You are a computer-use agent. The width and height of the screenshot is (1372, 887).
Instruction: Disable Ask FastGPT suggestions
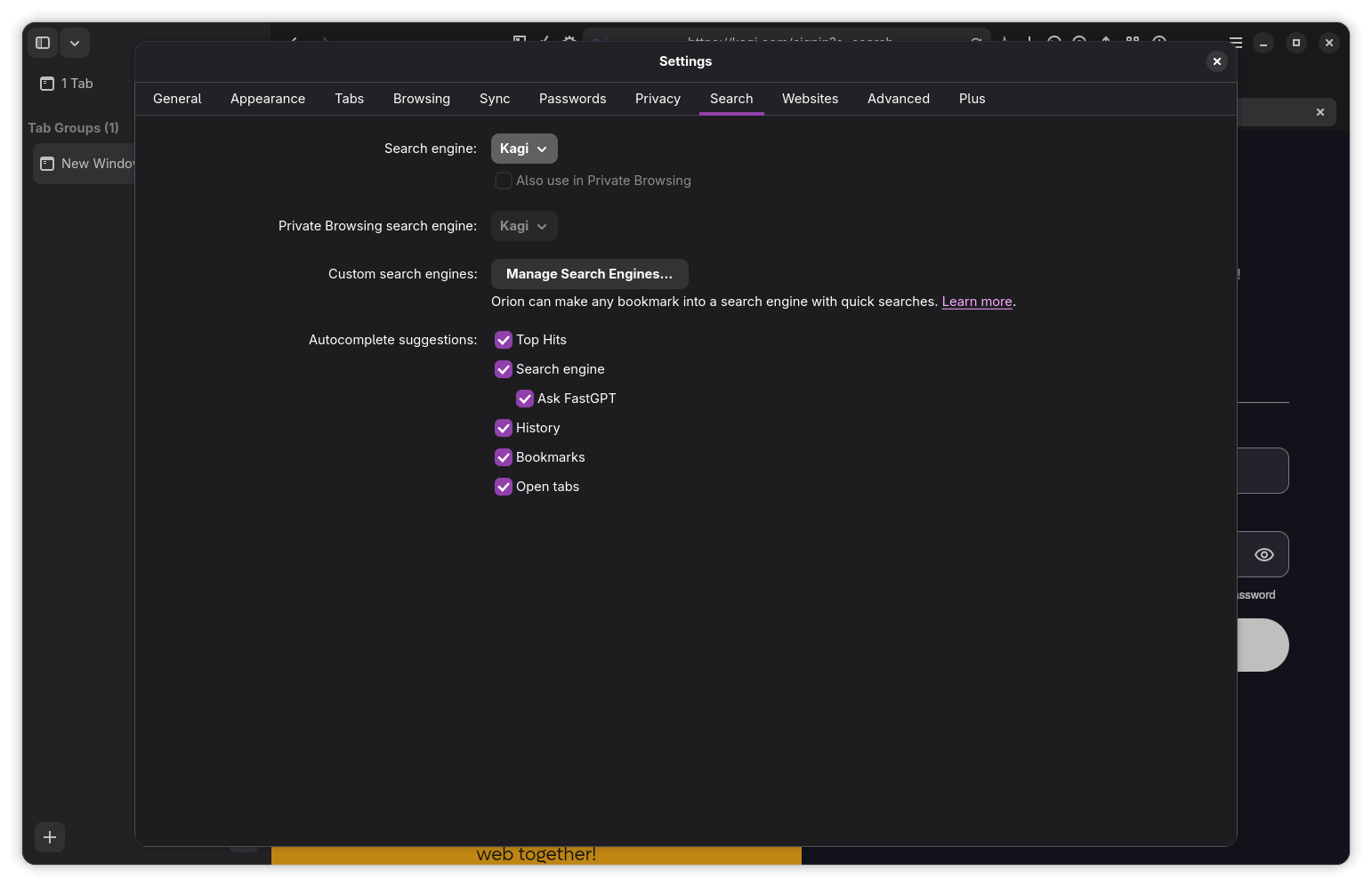coord(525,399)
